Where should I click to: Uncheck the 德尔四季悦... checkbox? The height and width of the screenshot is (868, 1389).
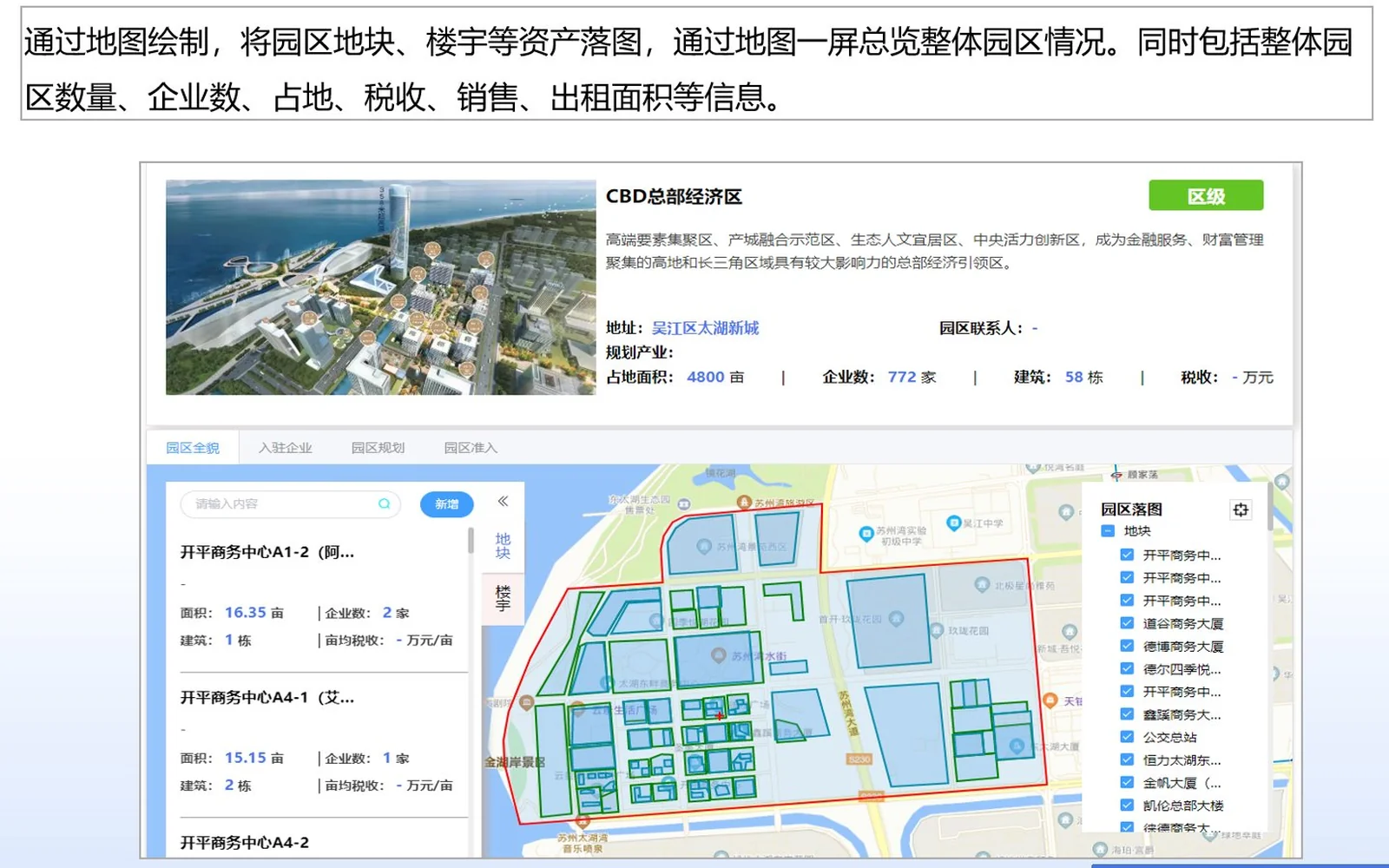click(x=1127, y=668)
